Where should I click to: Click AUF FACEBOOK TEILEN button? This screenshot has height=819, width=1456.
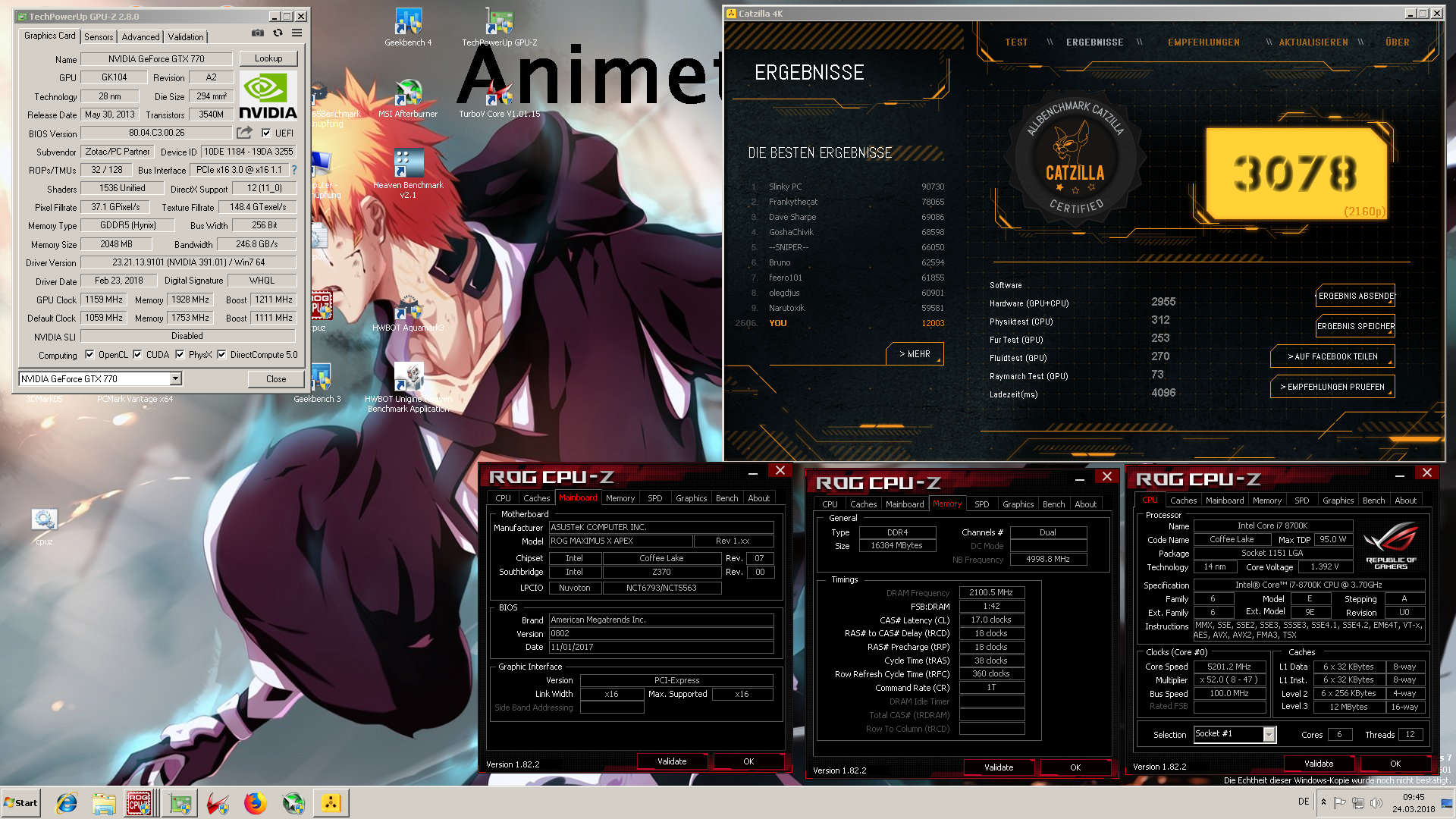[1332, 356]
